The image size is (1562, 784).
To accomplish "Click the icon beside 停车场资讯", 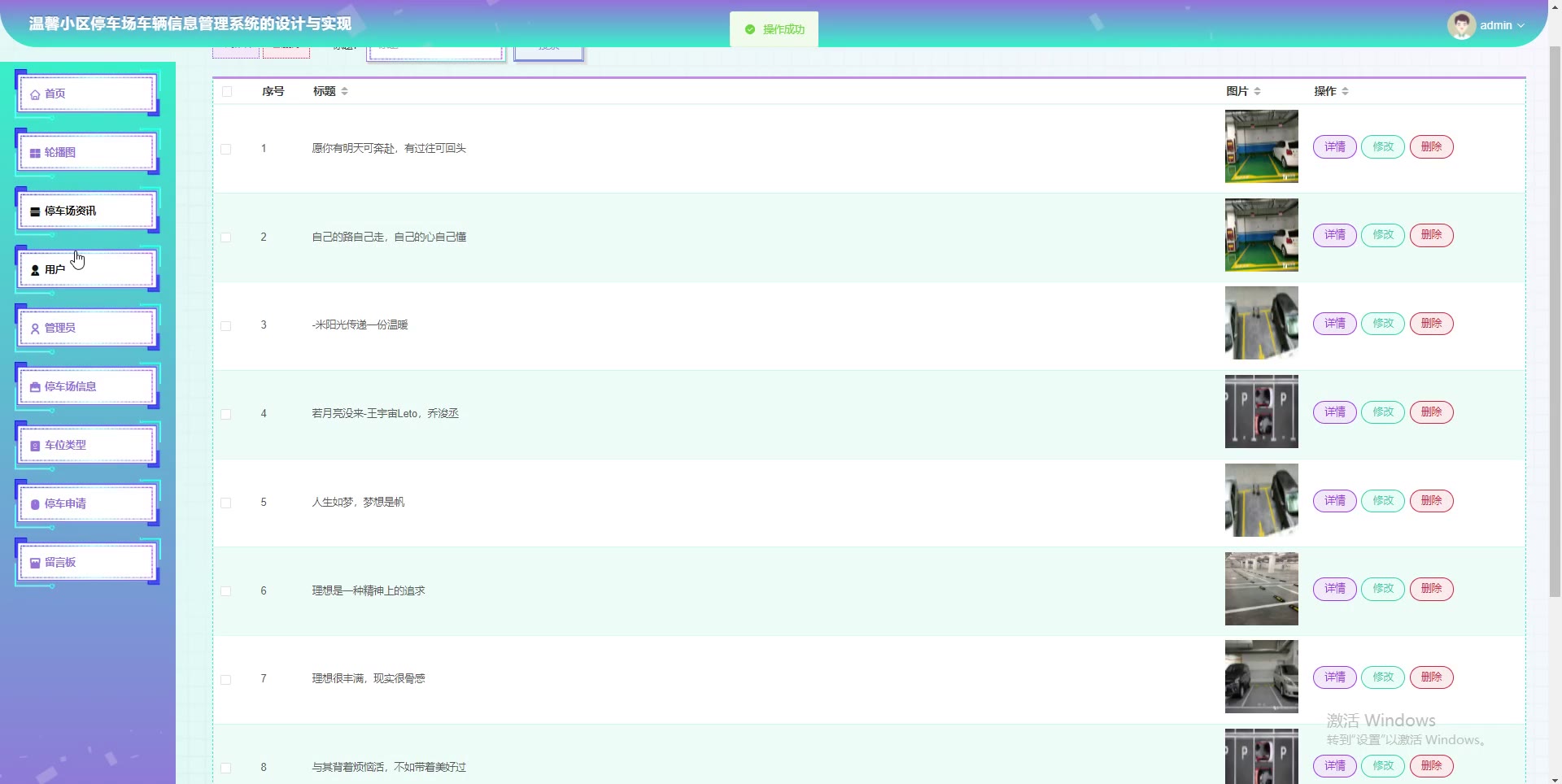I will tap(35, 211).
